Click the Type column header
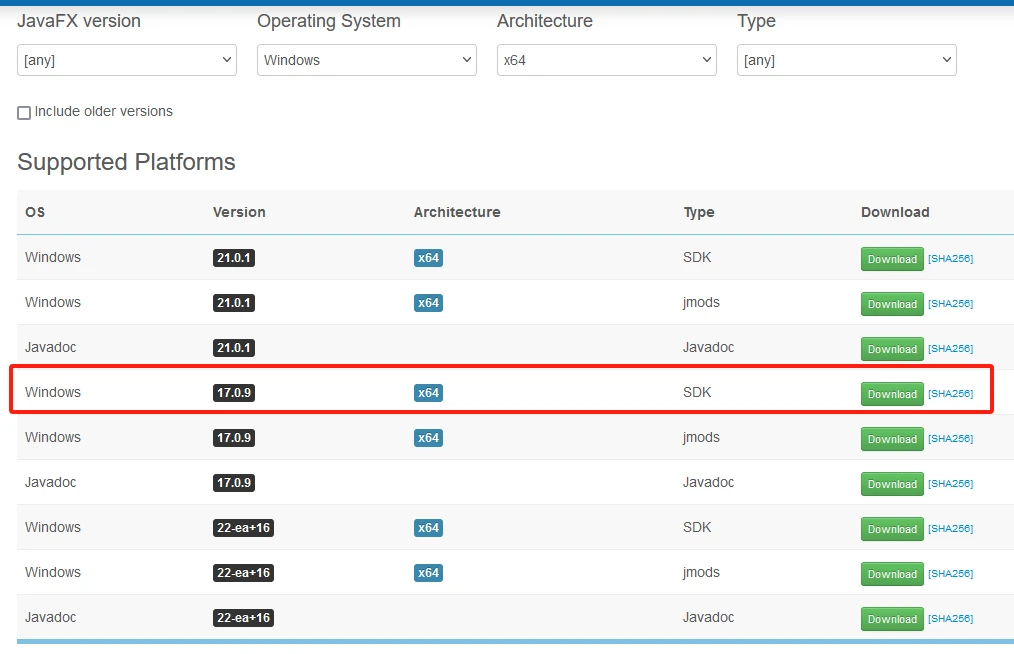Image resolution: width=1014 pixels, height=654 pixels. coord(699,212)
